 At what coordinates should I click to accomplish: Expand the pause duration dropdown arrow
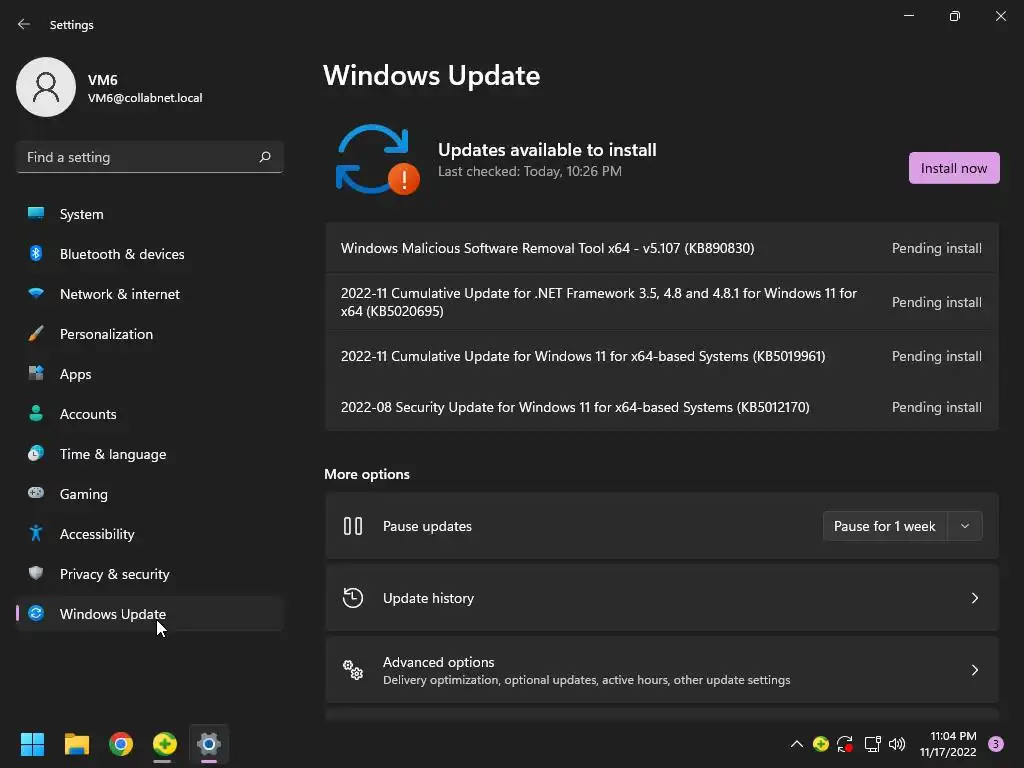click(965, 526)
